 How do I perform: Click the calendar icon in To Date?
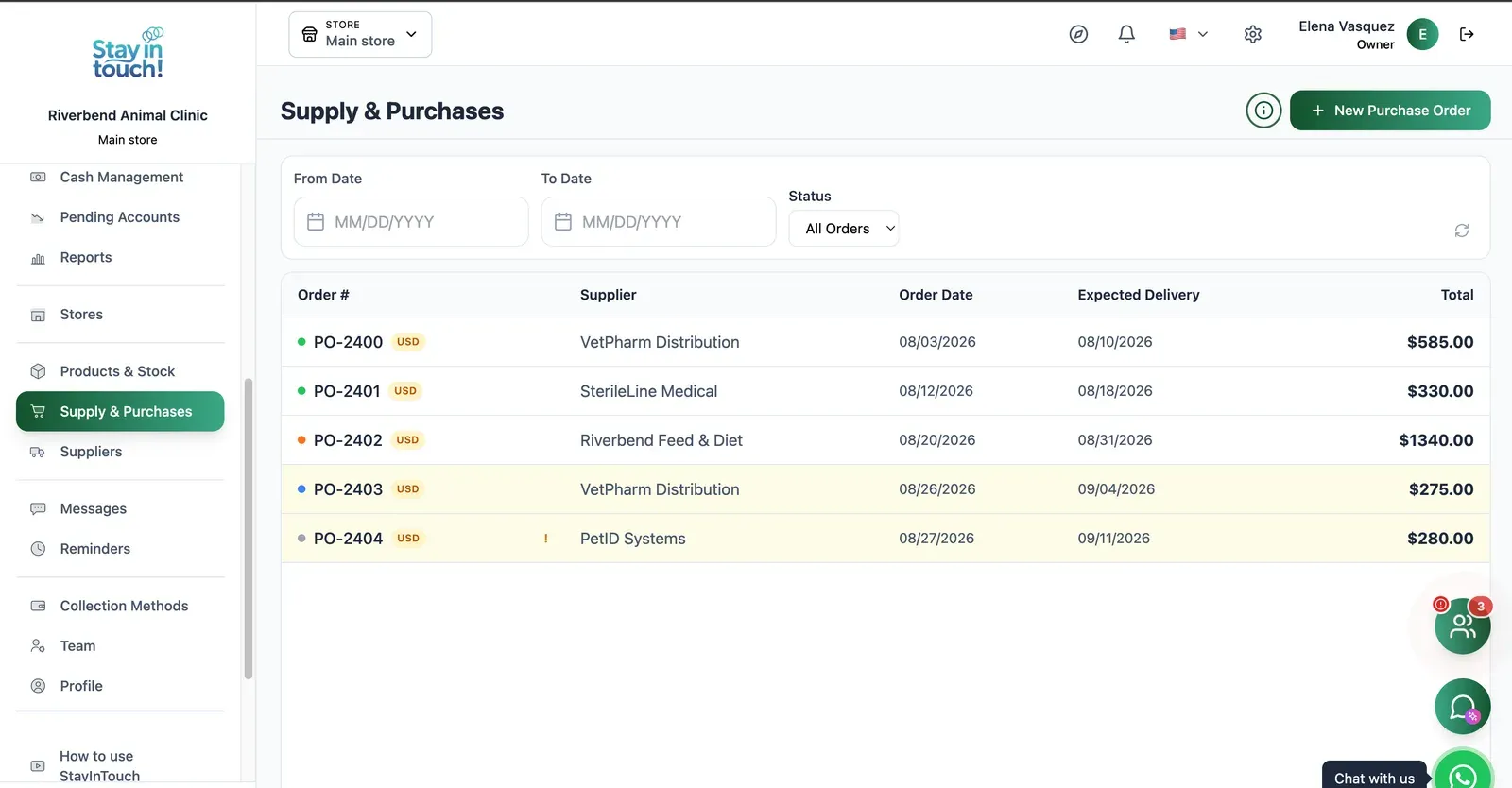point(563,222)
